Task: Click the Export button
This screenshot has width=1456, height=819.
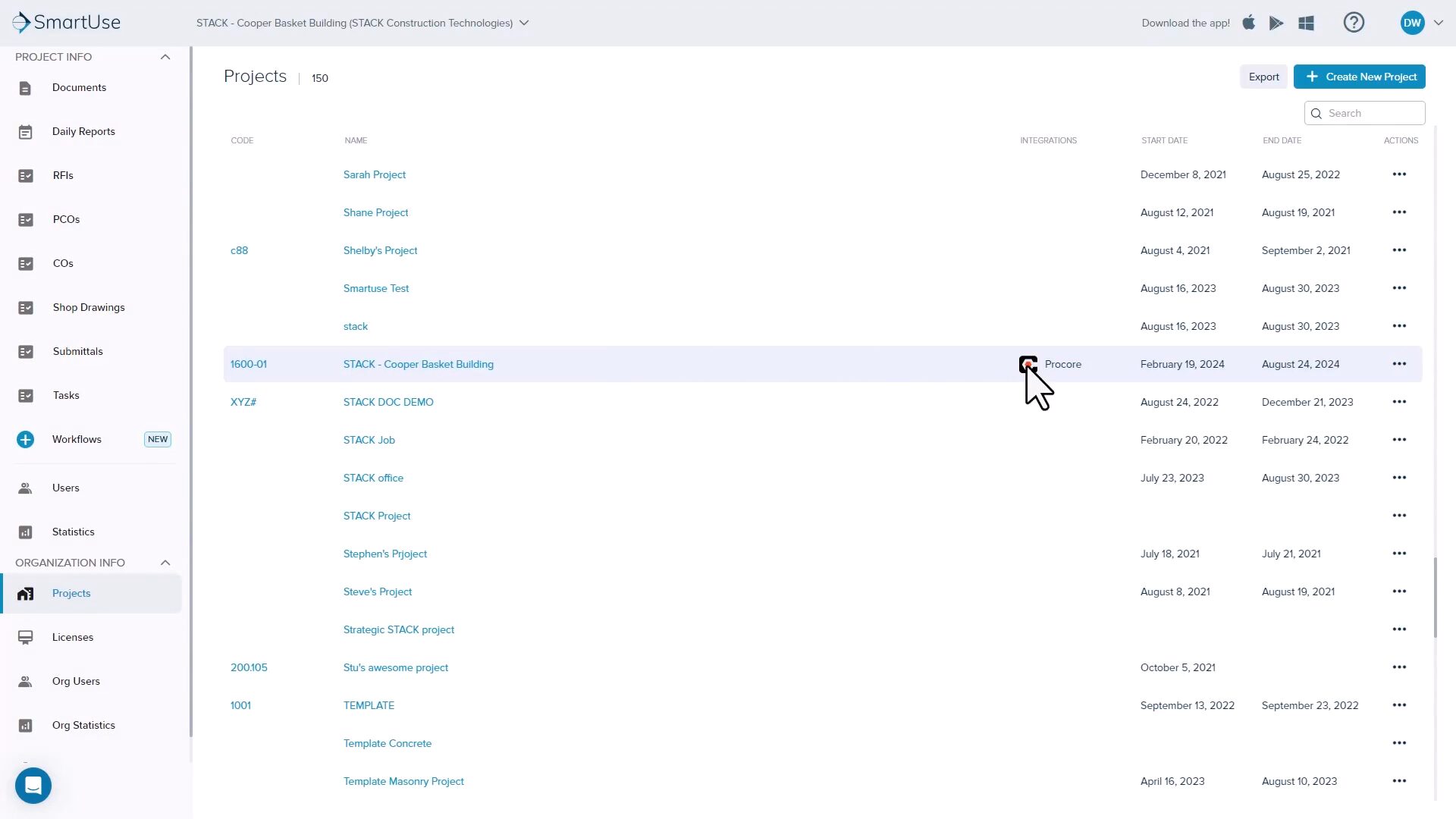Action: (x=1263, y=77)
